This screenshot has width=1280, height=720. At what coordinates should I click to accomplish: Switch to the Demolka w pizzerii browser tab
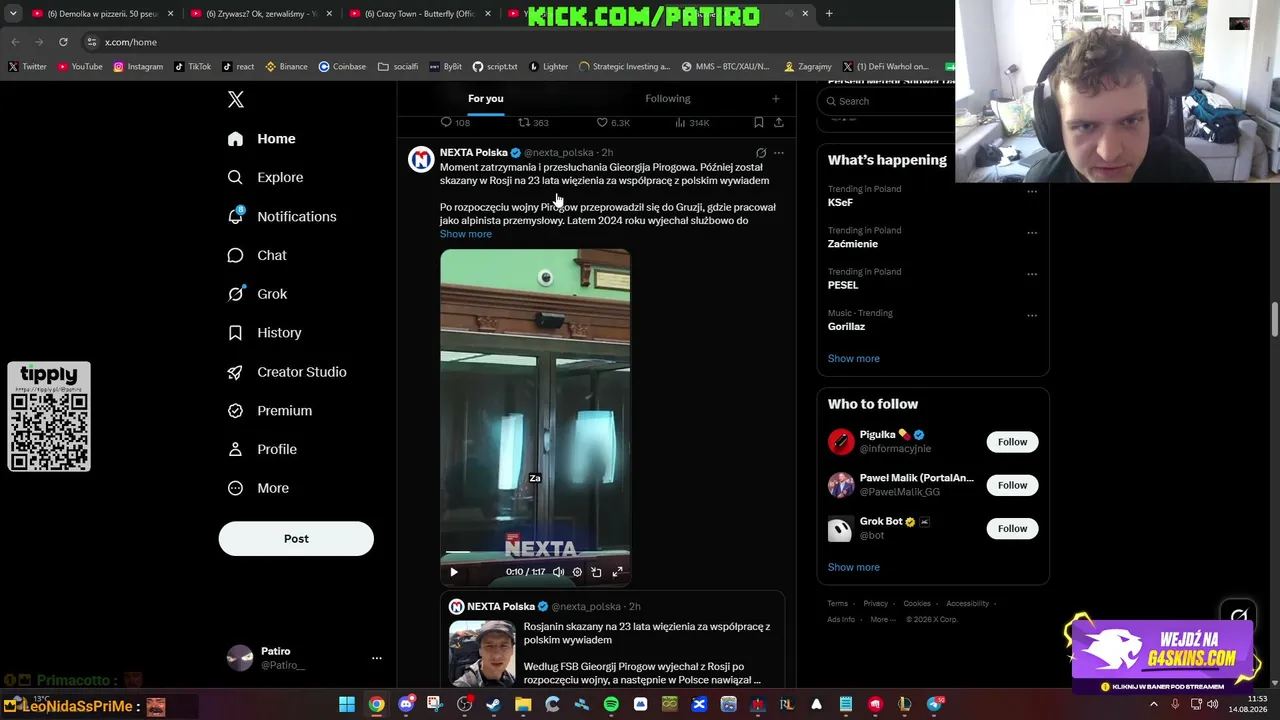click(x=102, y=14)
